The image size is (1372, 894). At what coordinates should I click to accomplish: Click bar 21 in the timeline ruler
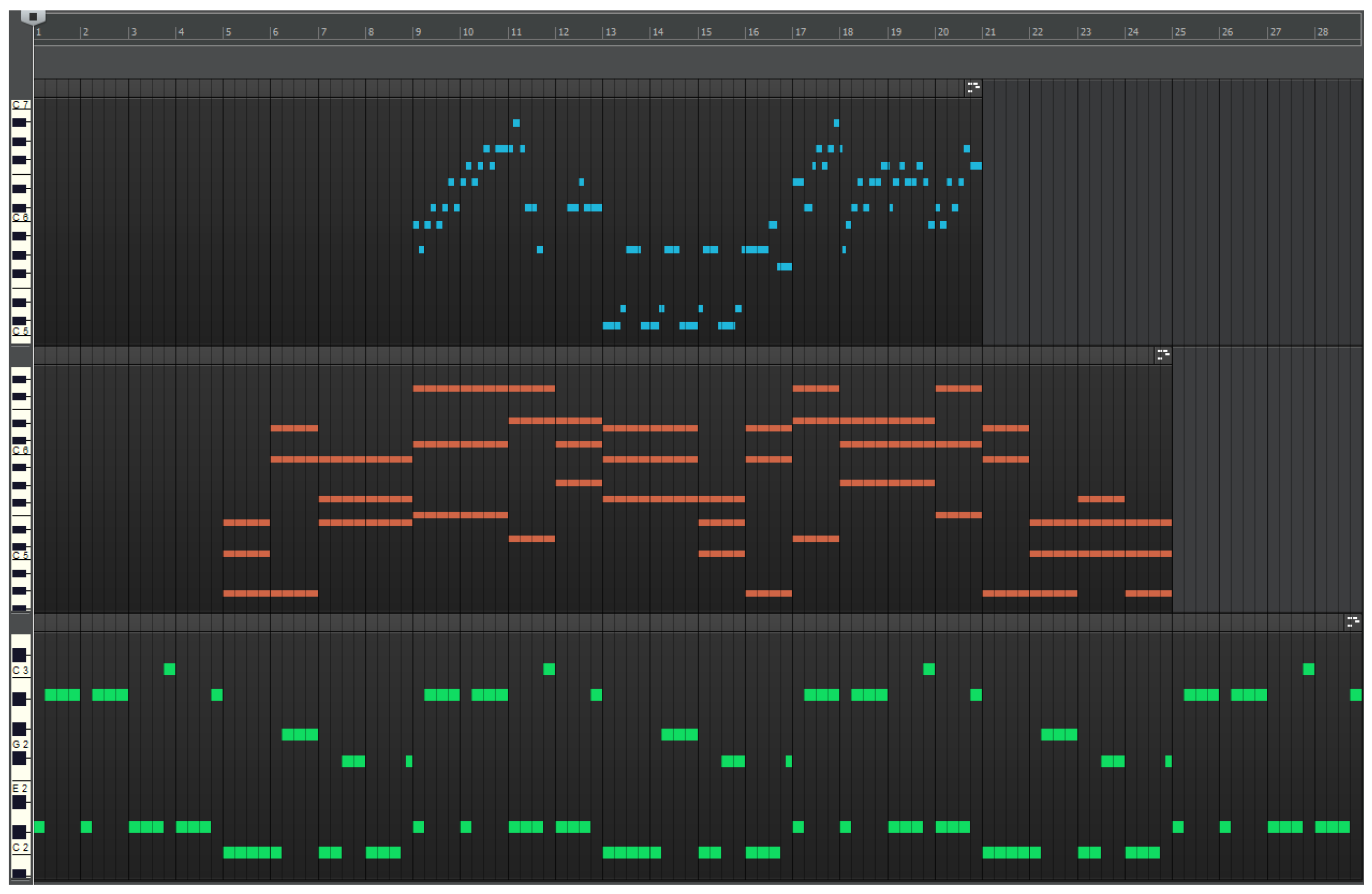point(990,32)
